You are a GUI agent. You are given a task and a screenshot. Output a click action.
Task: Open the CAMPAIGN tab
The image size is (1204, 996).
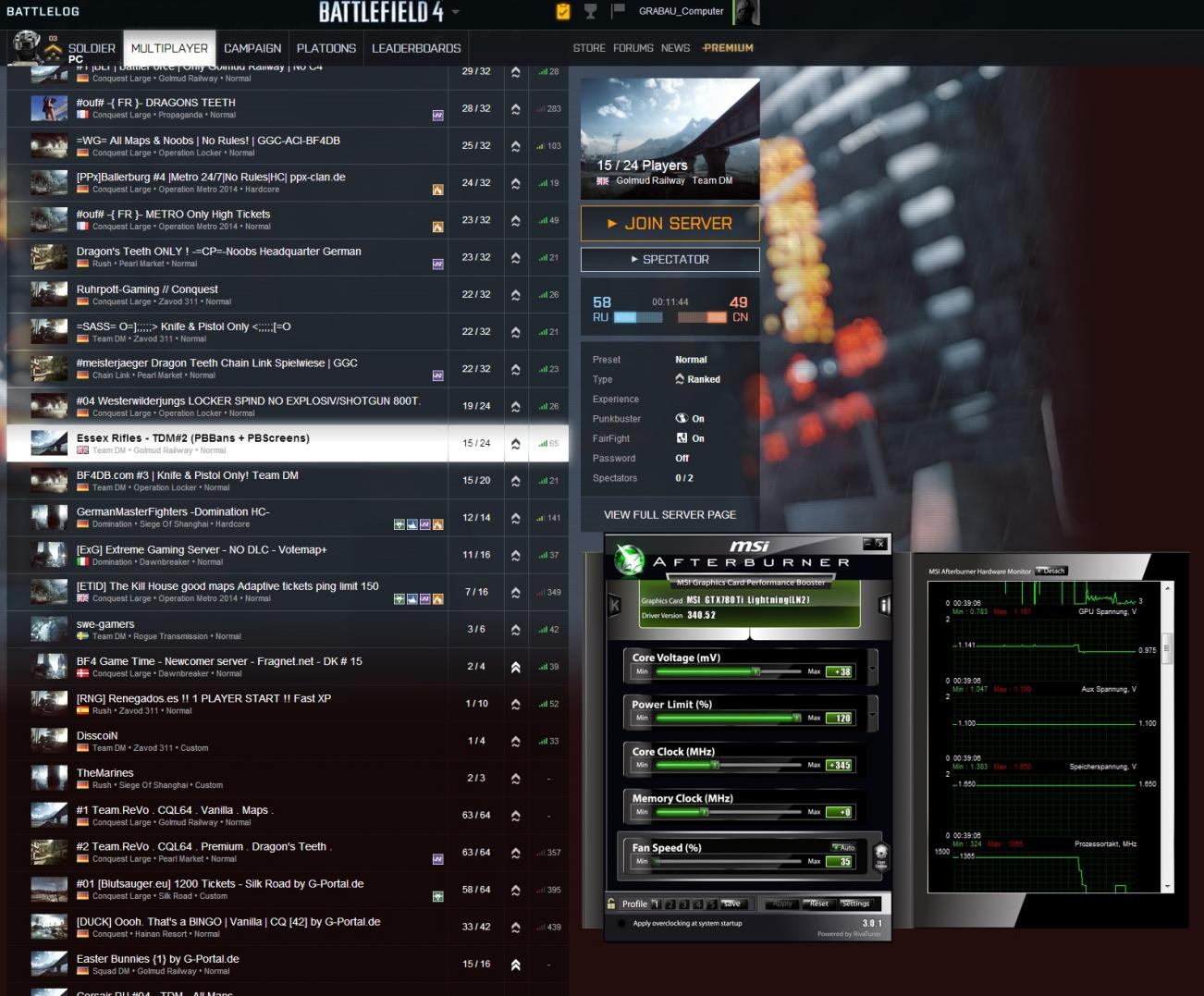[252, 48]
